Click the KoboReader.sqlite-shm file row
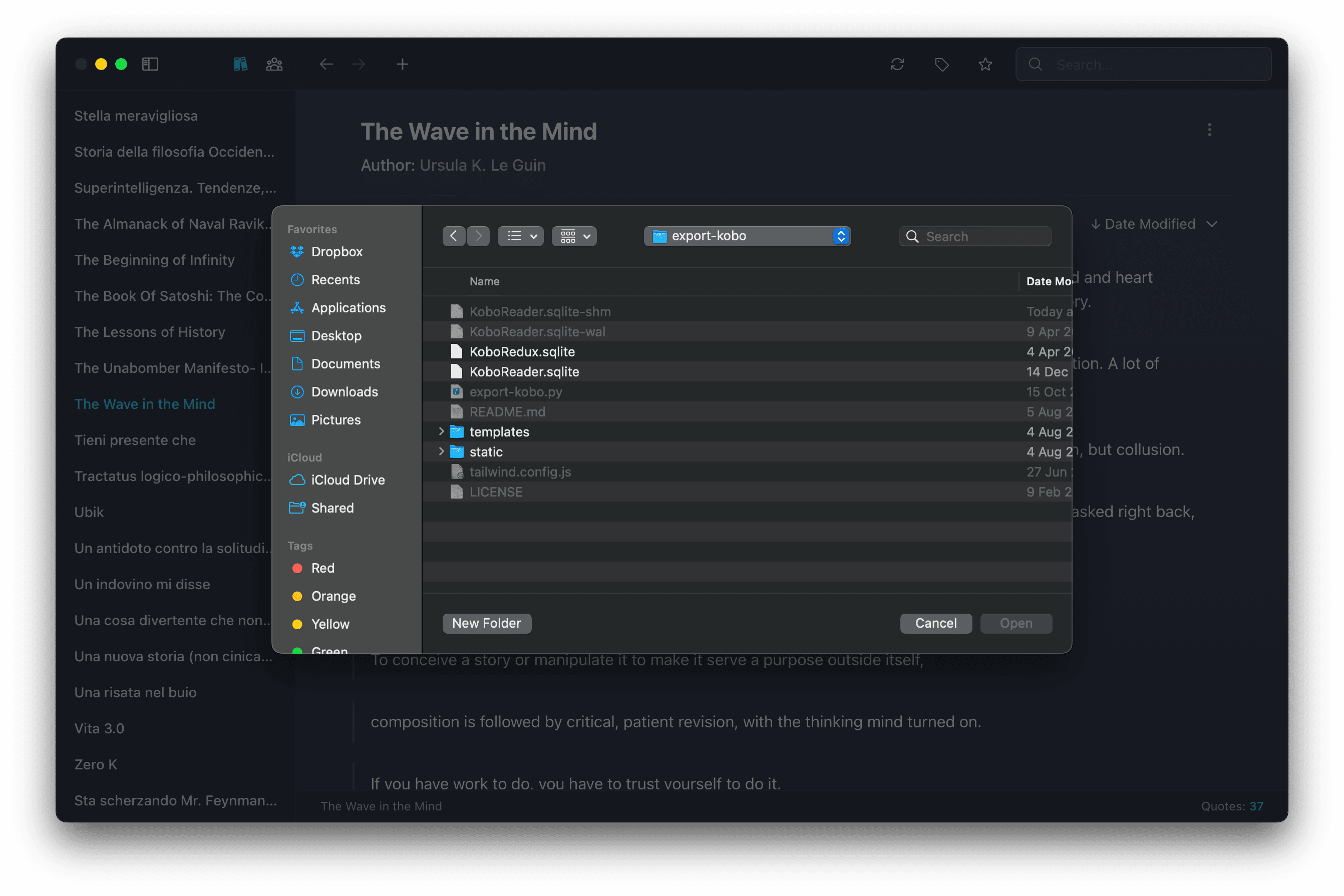Viewport: 1344px width, 896px height. [x=747, y=311]
